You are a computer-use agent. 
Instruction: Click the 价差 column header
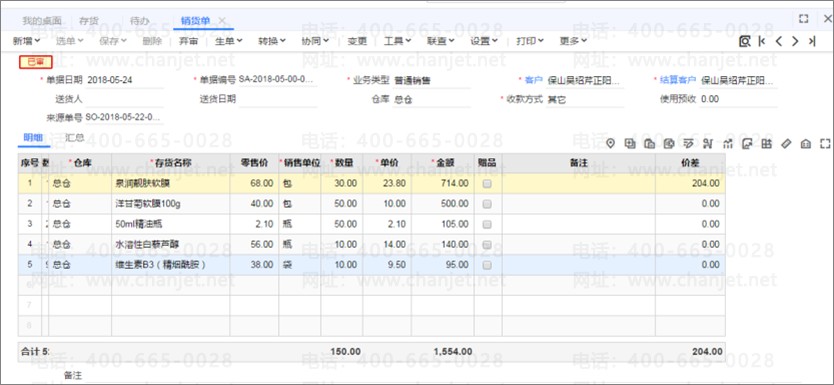coord(690,163)
